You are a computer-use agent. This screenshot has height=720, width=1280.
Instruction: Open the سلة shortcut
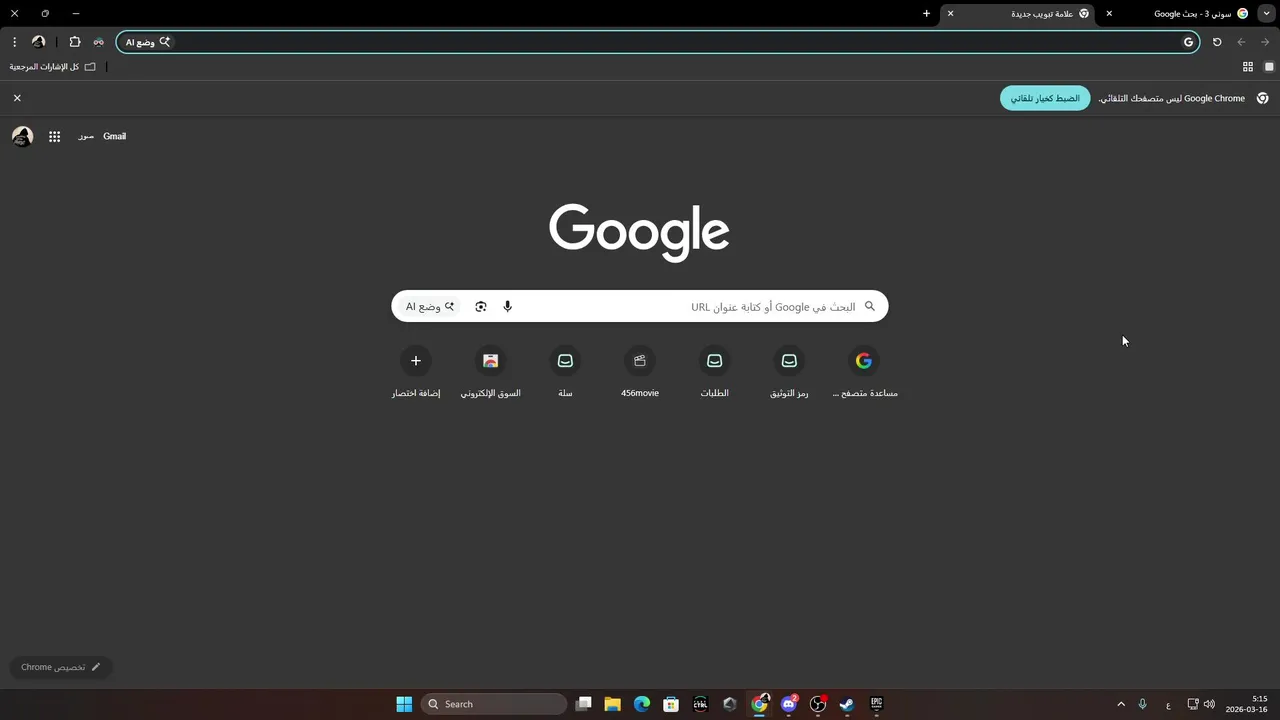pyautogui.click(x=565, y=373)
